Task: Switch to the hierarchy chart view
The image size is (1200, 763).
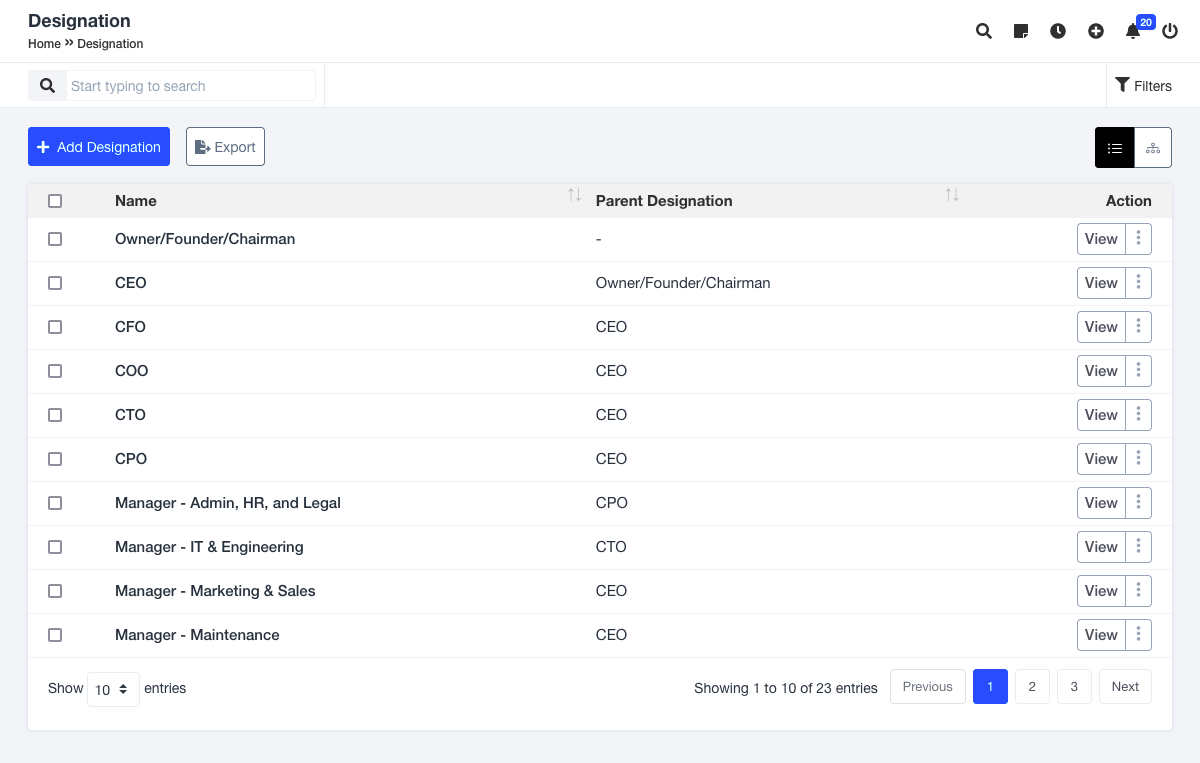Action: point(1153,148)
